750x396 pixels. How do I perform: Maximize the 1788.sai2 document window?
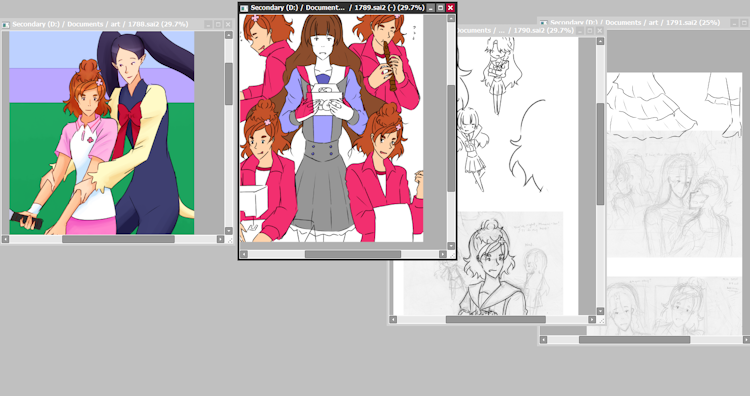218,24
